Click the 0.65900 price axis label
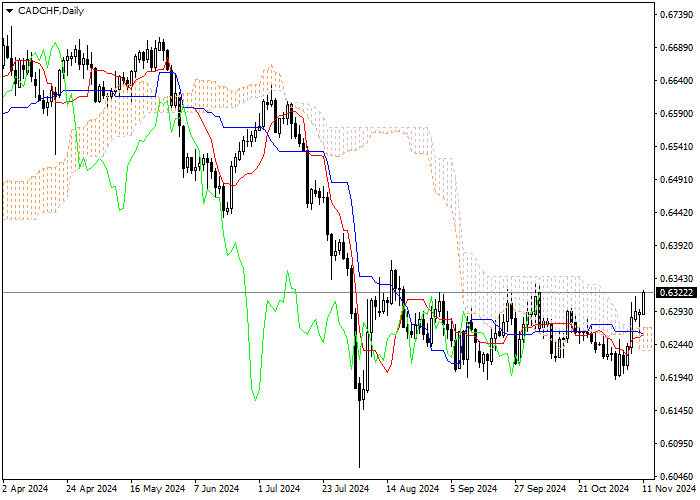 [x=676, y=113]
